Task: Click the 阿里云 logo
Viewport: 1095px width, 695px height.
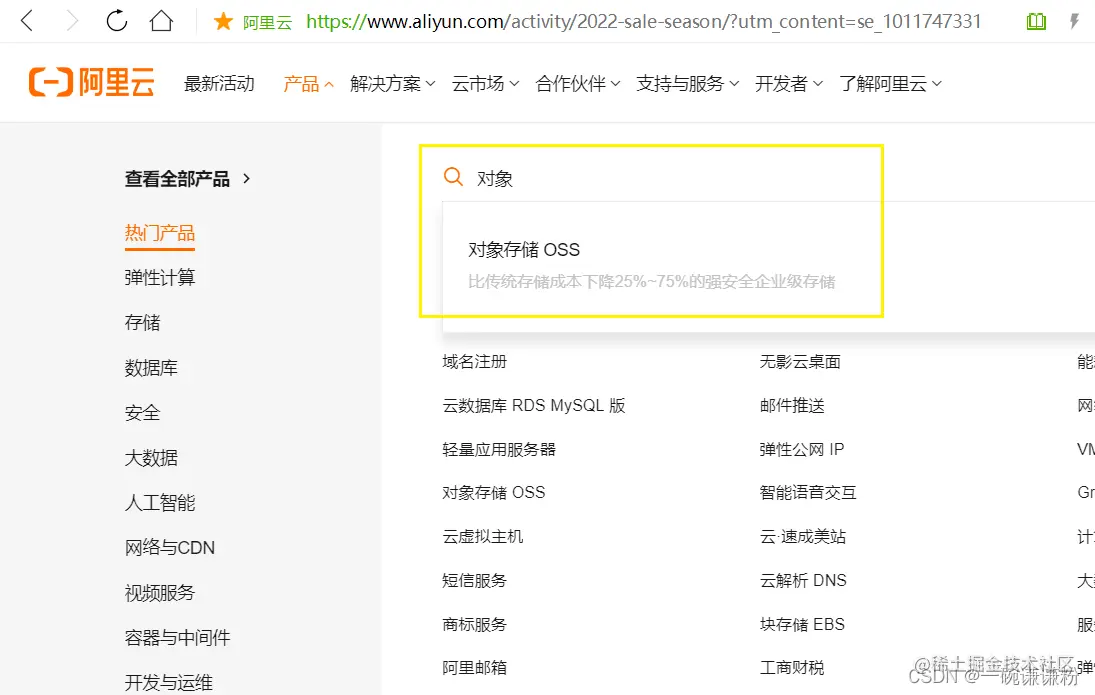Action: [x=91, y=82]
